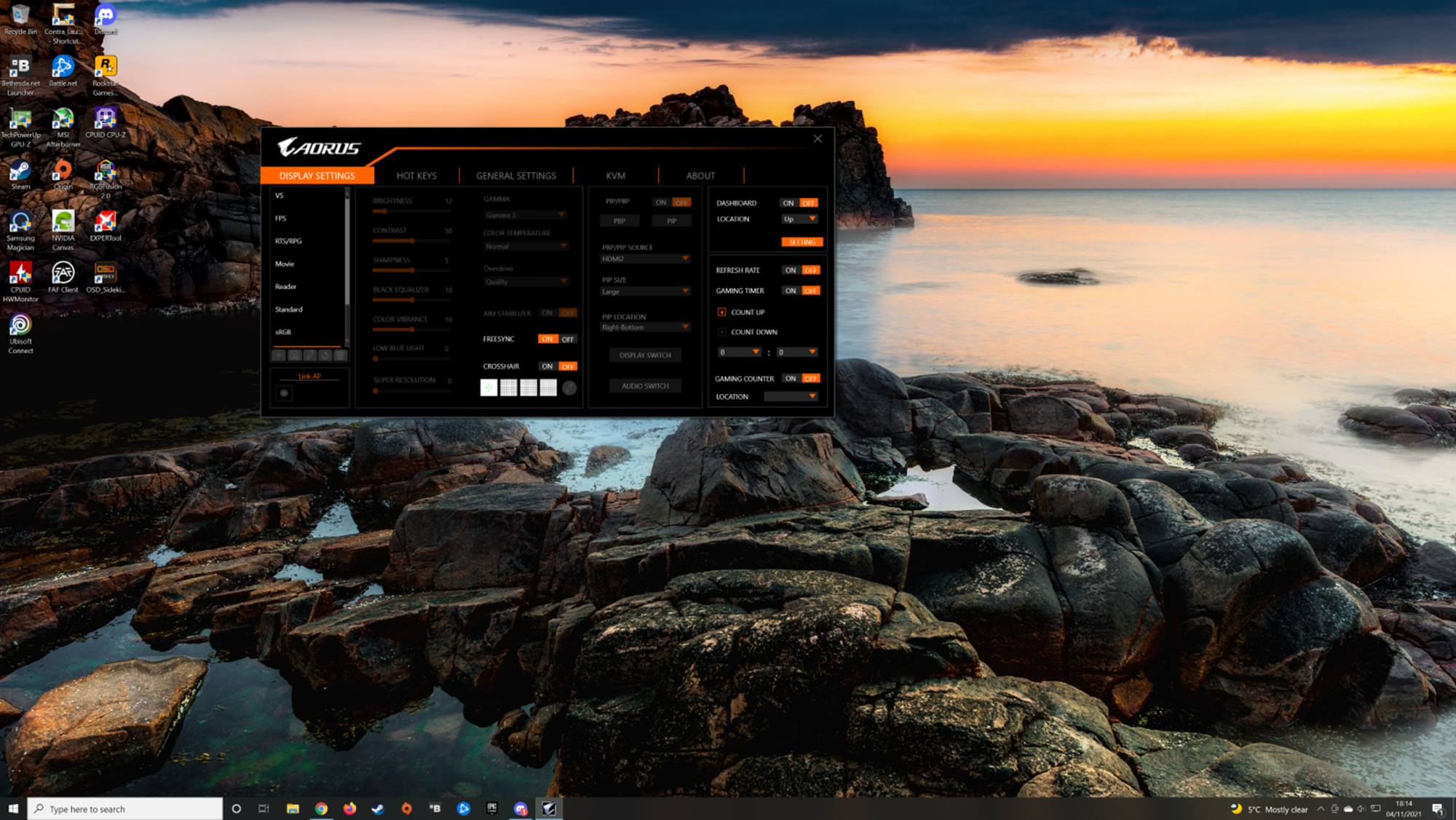Image resolution: width=1456 pixels, height=820 pixels.
Task: Turn Crosshair on
Action: [547, 366]
